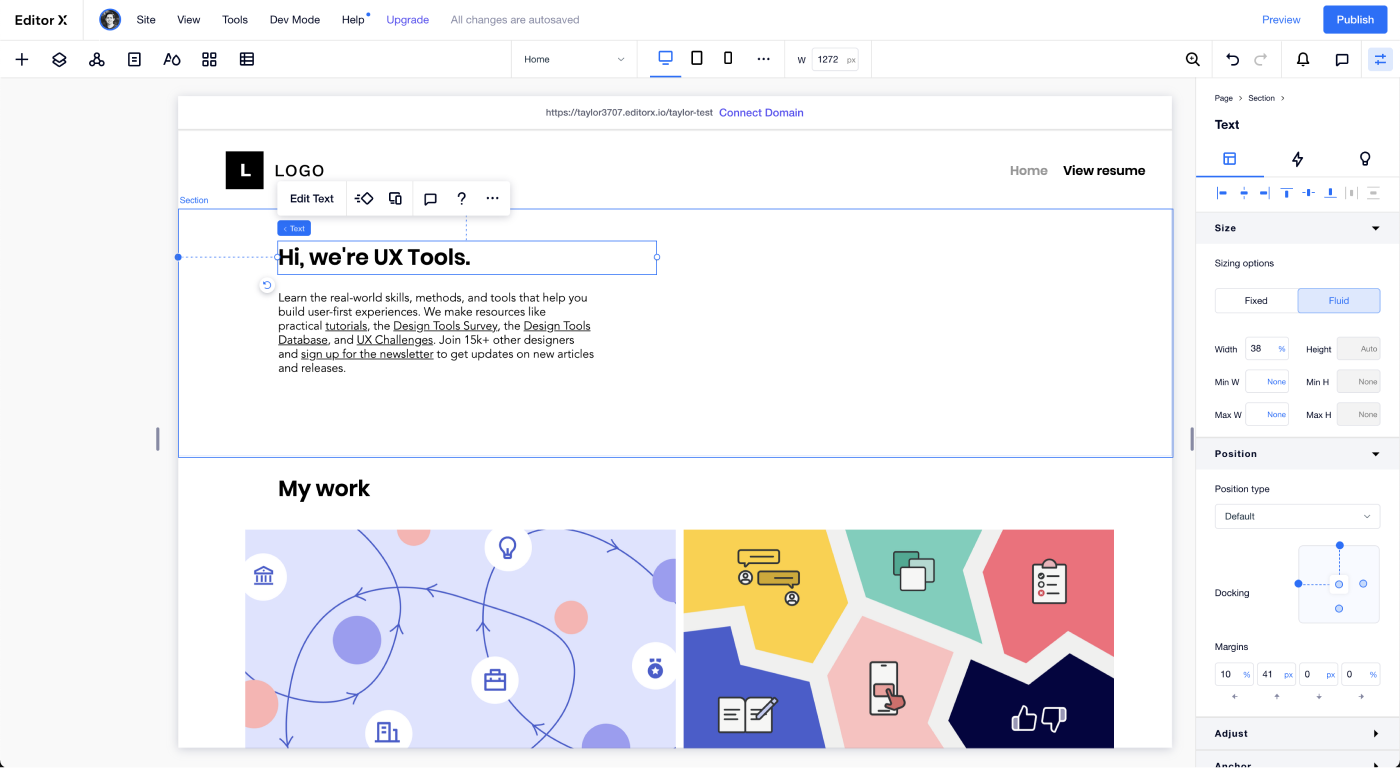Align element to the right in Inspector

coord(1265,192)
